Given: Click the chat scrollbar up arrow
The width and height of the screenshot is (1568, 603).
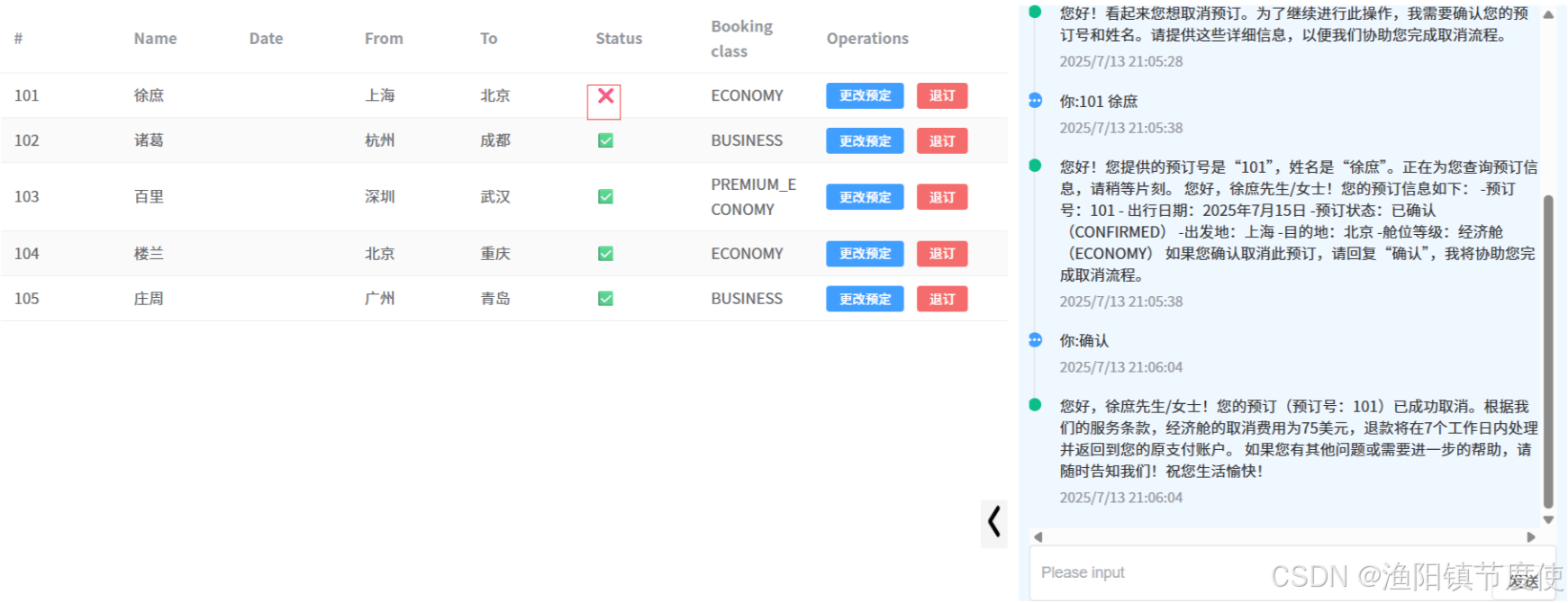Looking at the screenshot, I should [1548, 13].
